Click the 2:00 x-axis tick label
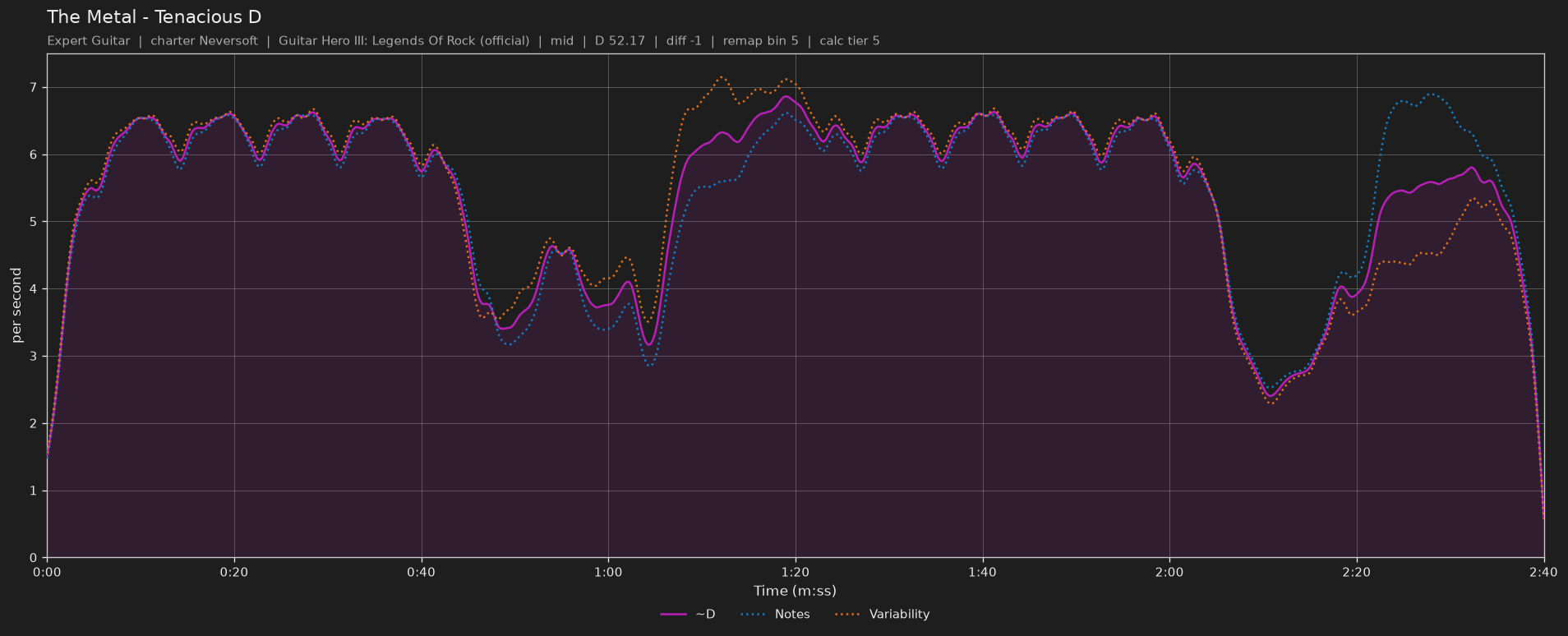 1169,572
